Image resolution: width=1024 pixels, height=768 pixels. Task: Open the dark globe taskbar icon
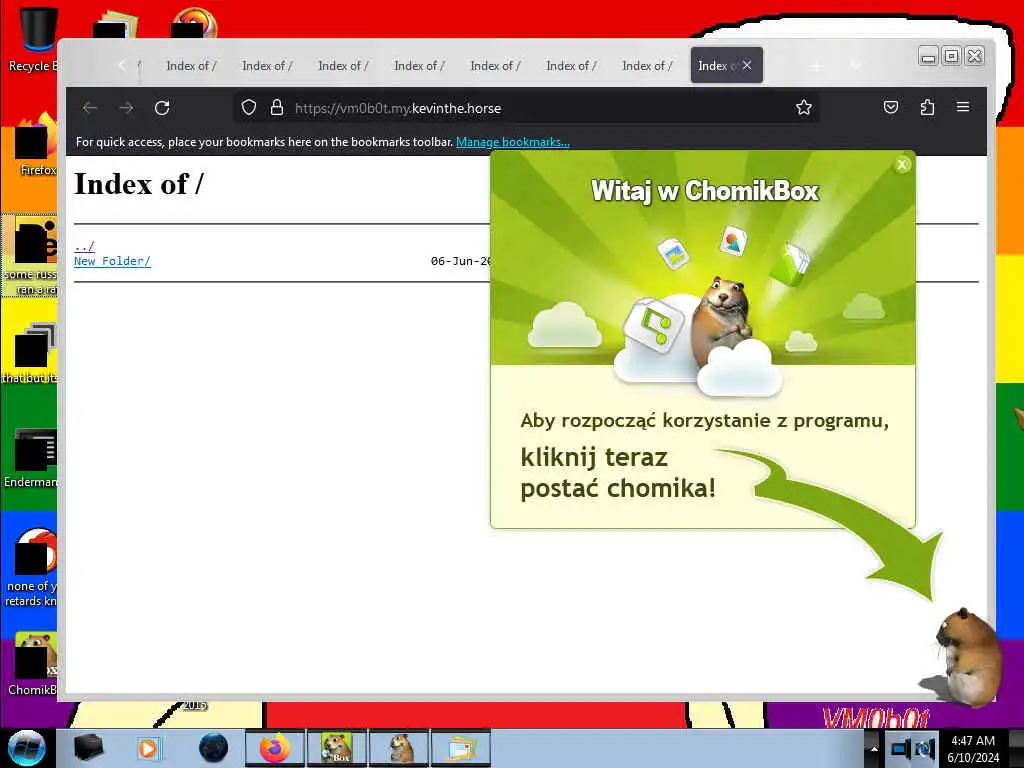[x=213, y=748]
